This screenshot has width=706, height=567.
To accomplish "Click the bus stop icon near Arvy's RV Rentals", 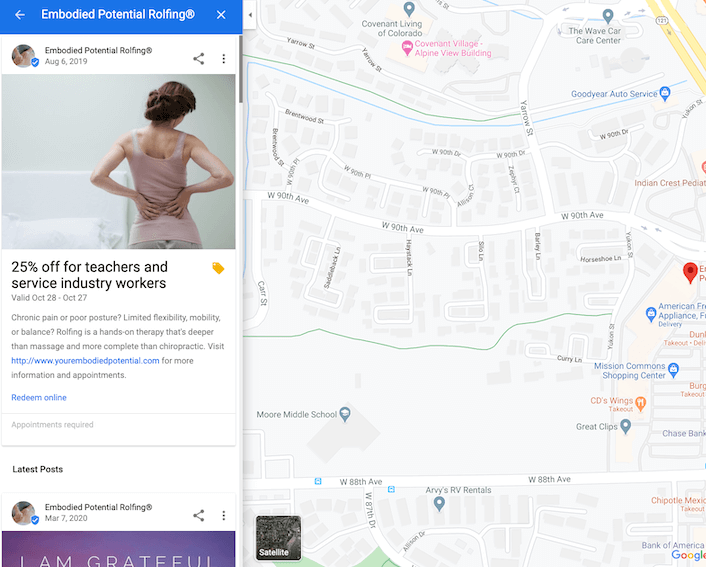I will (391, 489).
